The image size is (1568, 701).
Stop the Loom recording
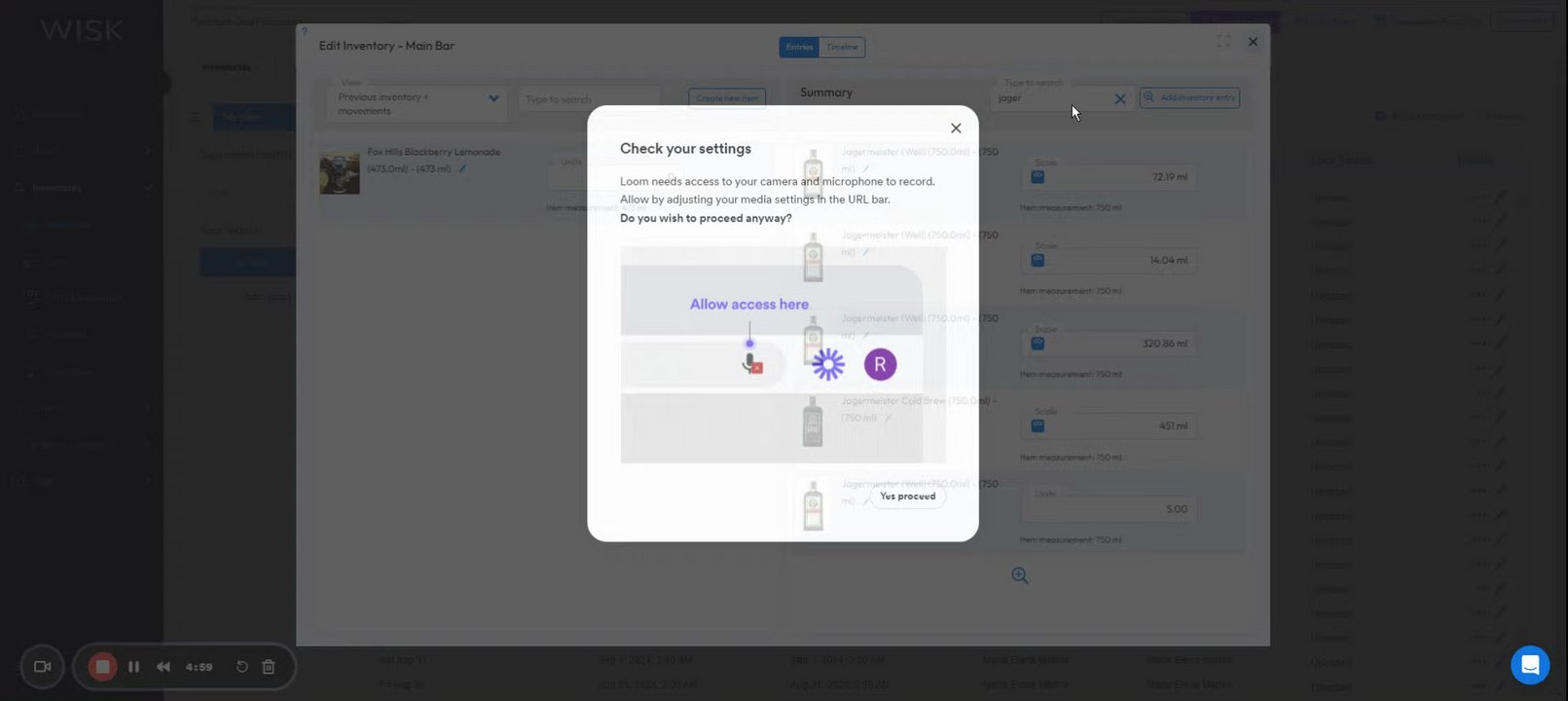click(x=102, y=667)
